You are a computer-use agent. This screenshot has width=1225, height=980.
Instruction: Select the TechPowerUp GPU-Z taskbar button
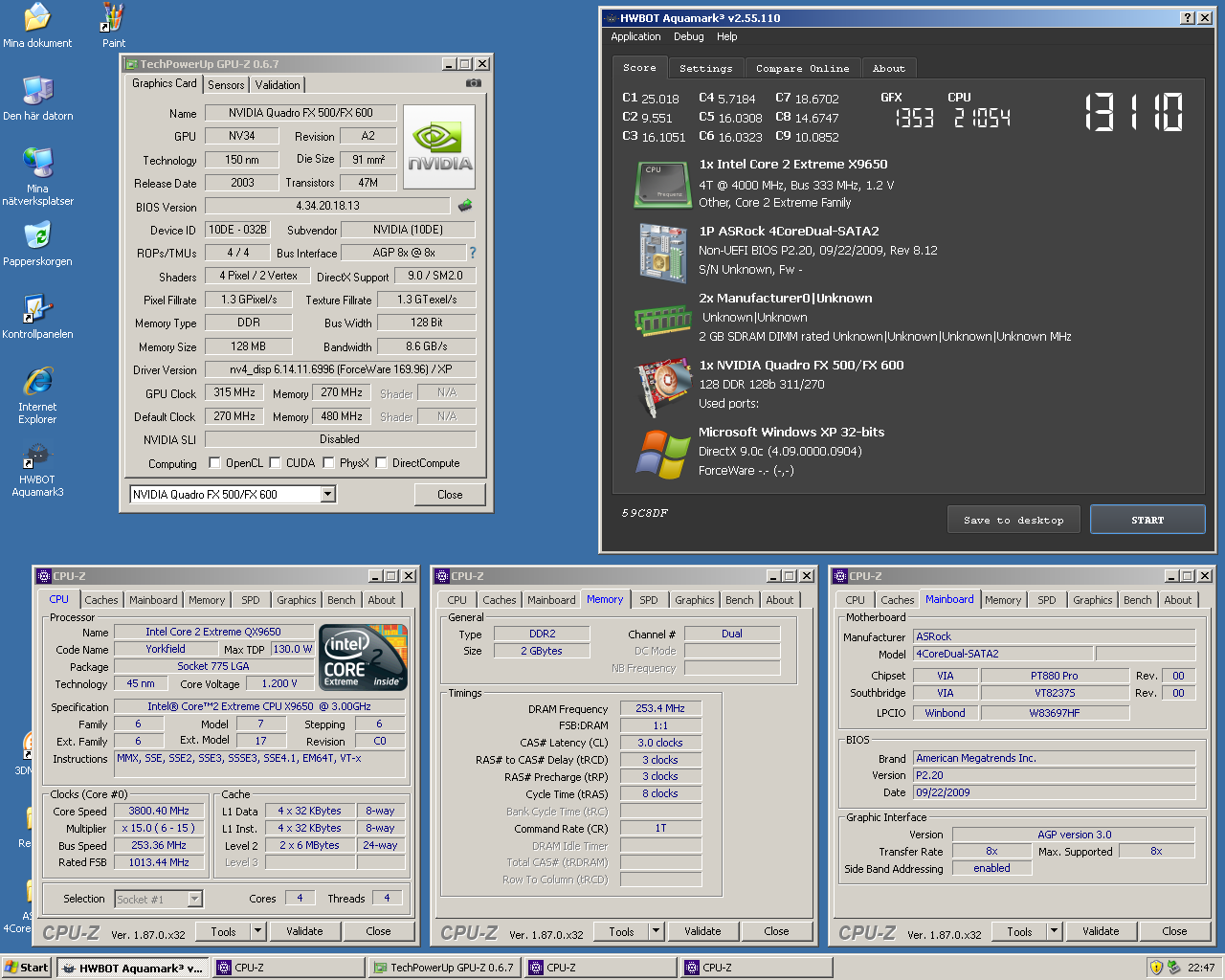[445, 968]
